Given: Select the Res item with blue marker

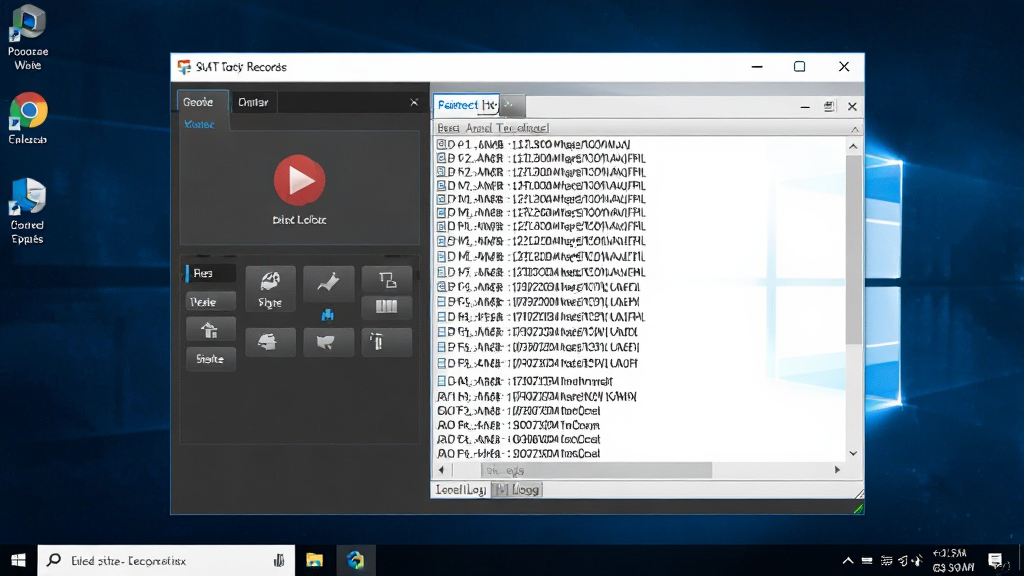Looking at the screenshot, I should tap(210, 273).
